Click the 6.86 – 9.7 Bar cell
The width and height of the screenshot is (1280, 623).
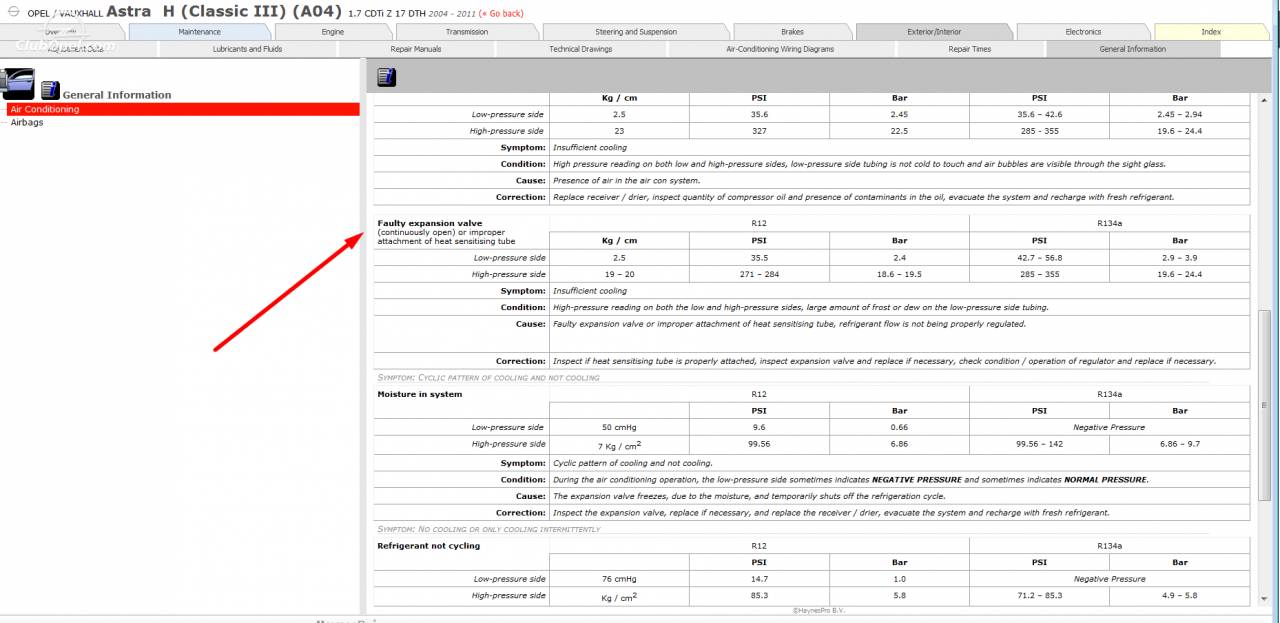[x=1180, y=444]
